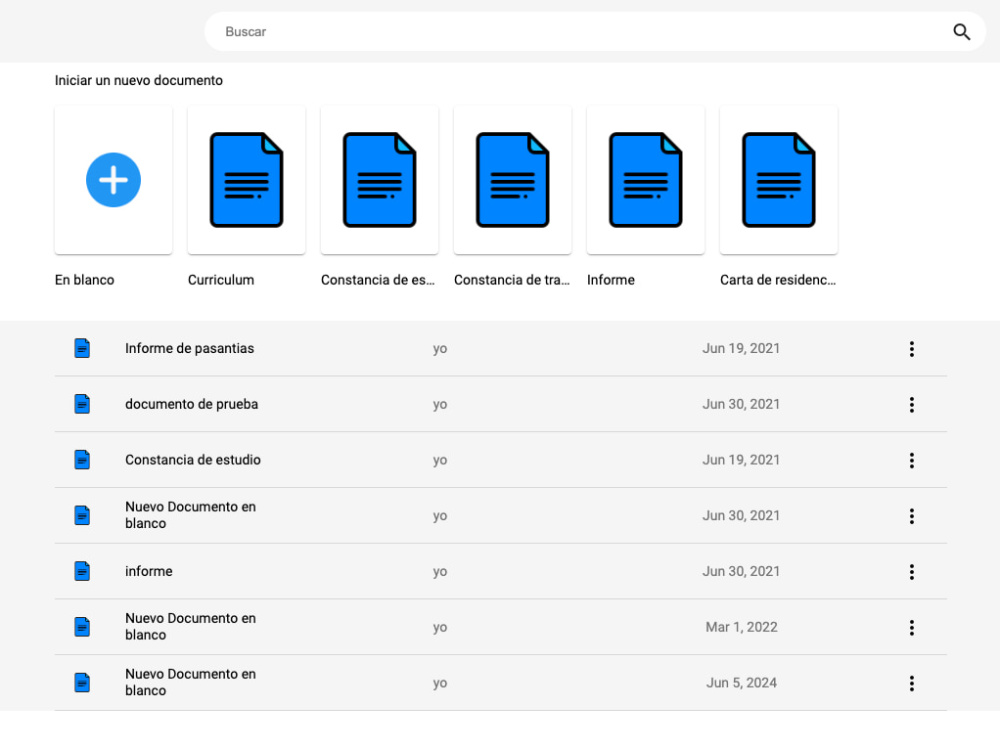Click owner yo in documento de prueba row
This screenshot has width=1000, height=750.
coord(440,404)
